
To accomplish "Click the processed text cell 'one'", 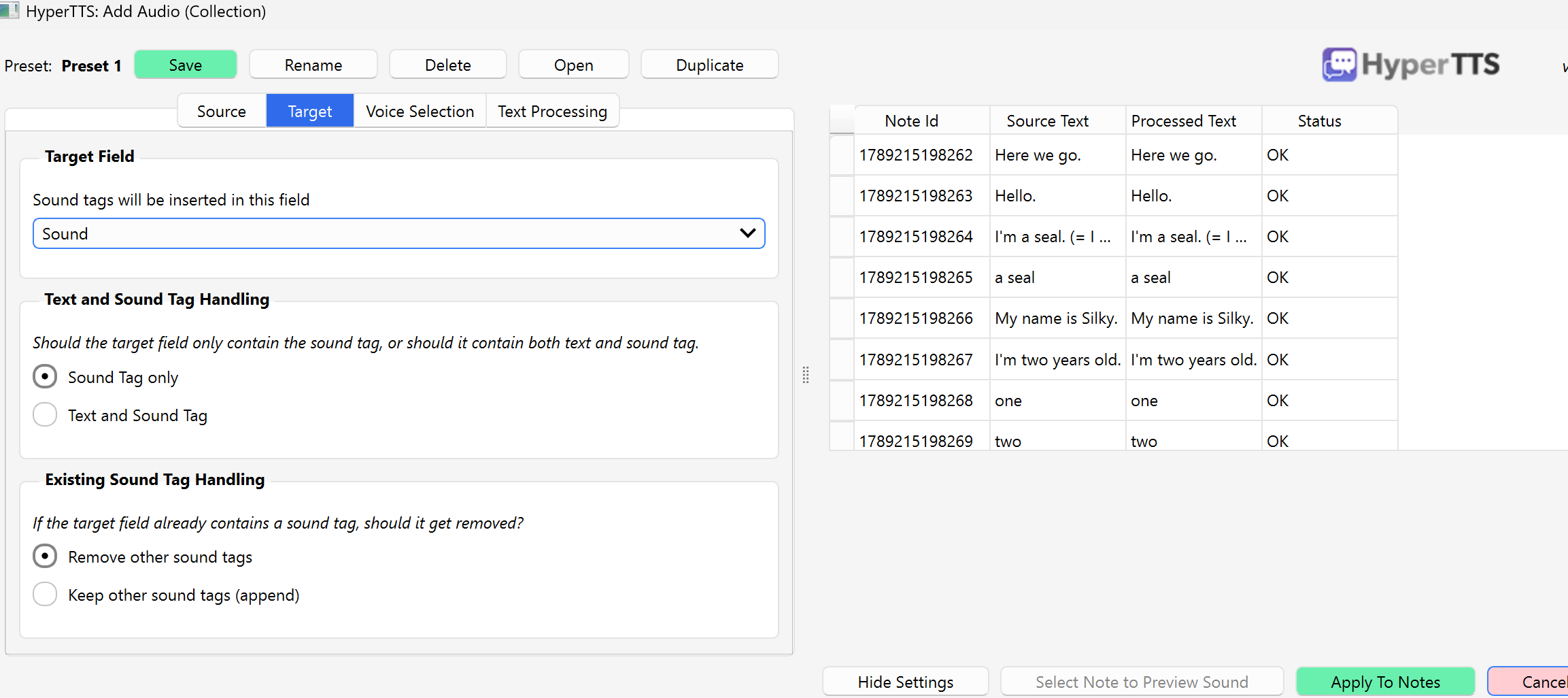I will click(x=1194, y=401).
